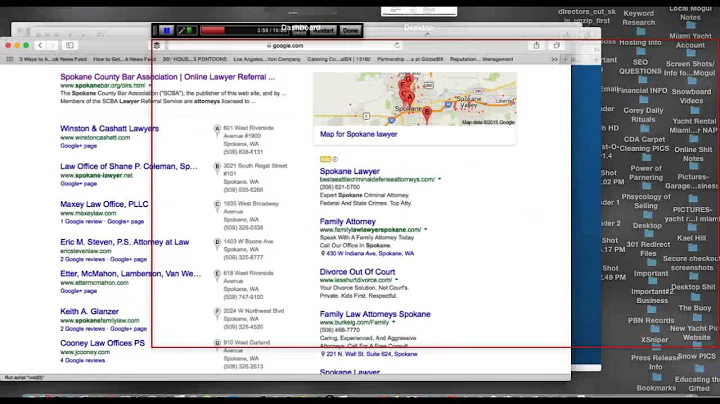This screenshot has width=720, height=404.
Task: Click red pin B on the map
Action: (427, 113)
